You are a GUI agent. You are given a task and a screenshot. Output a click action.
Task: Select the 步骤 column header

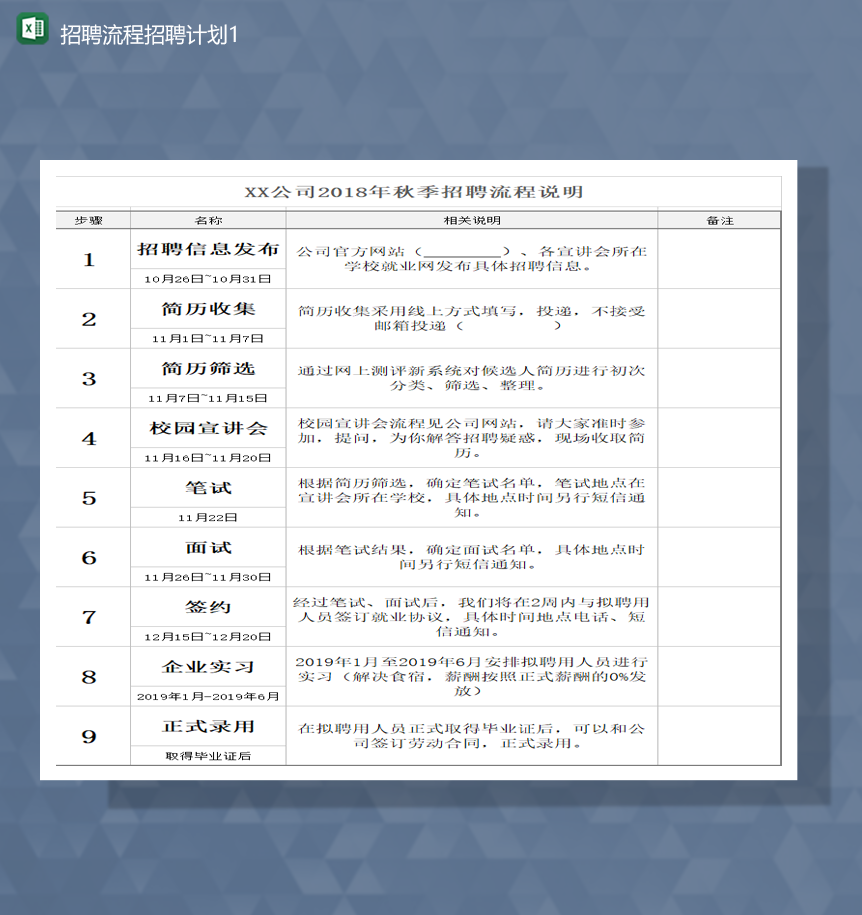(x=91, y=219)
